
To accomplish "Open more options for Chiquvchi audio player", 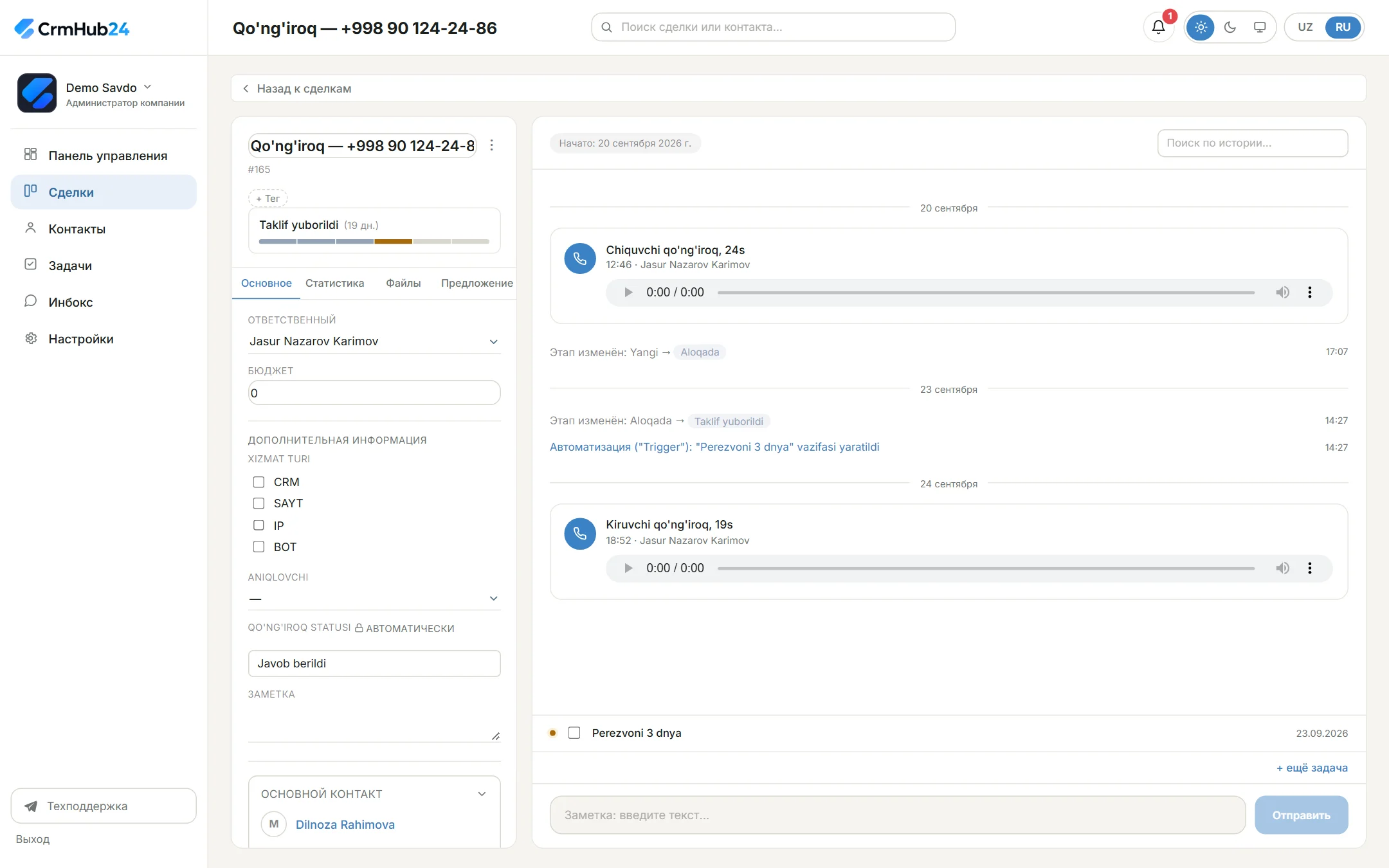I will point(1310,293).
